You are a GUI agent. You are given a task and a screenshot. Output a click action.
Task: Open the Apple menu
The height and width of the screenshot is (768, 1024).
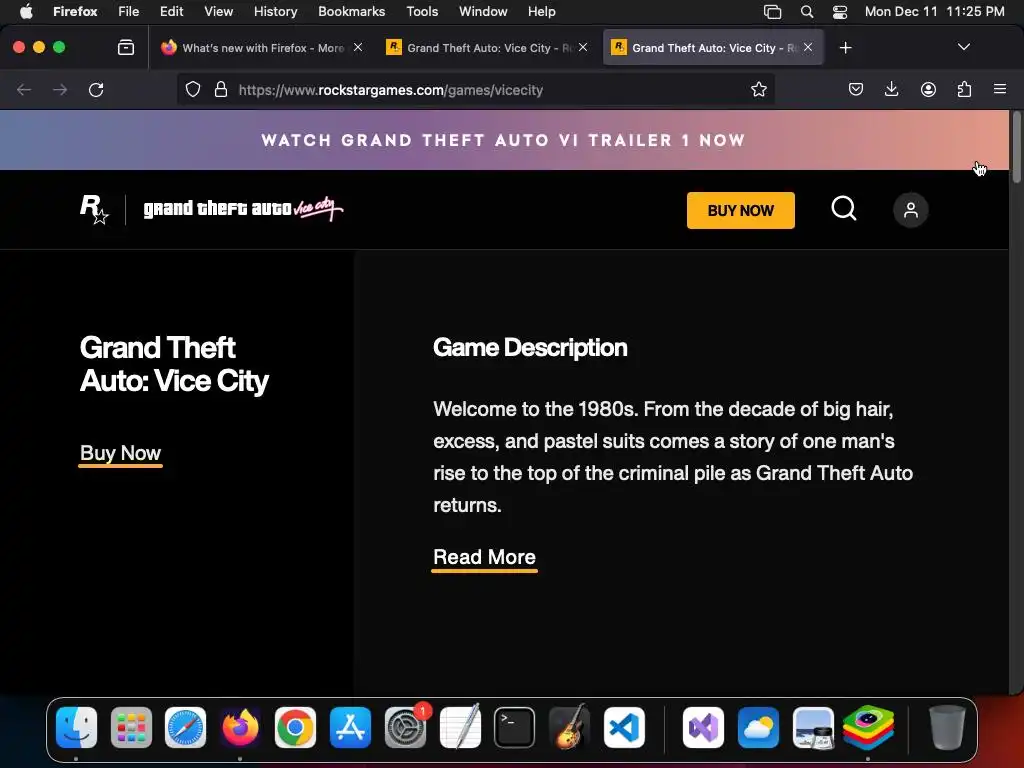[x=26, y=11]
